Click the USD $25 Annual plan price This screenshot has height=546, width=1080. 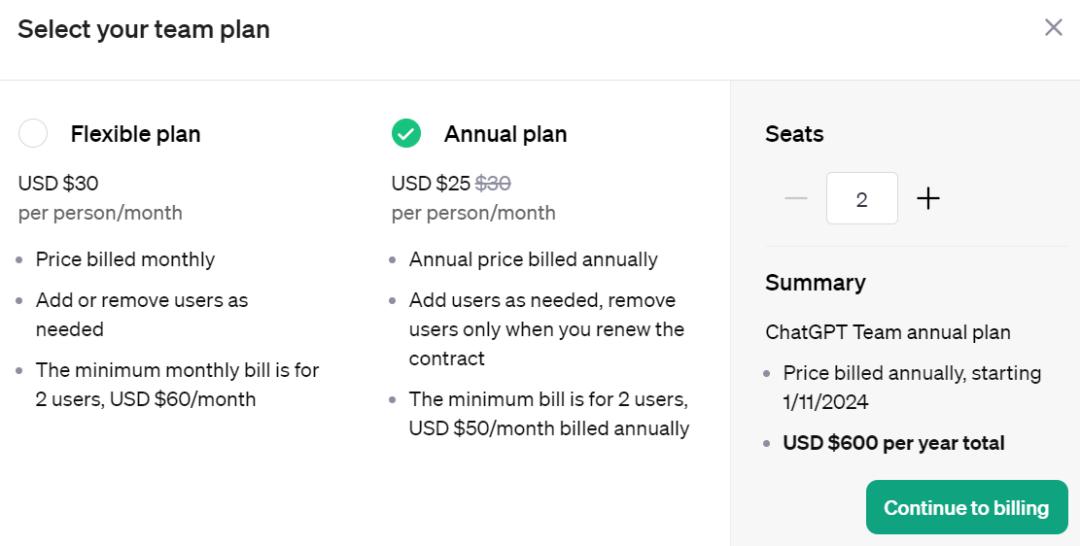click(x=431, y=183)
